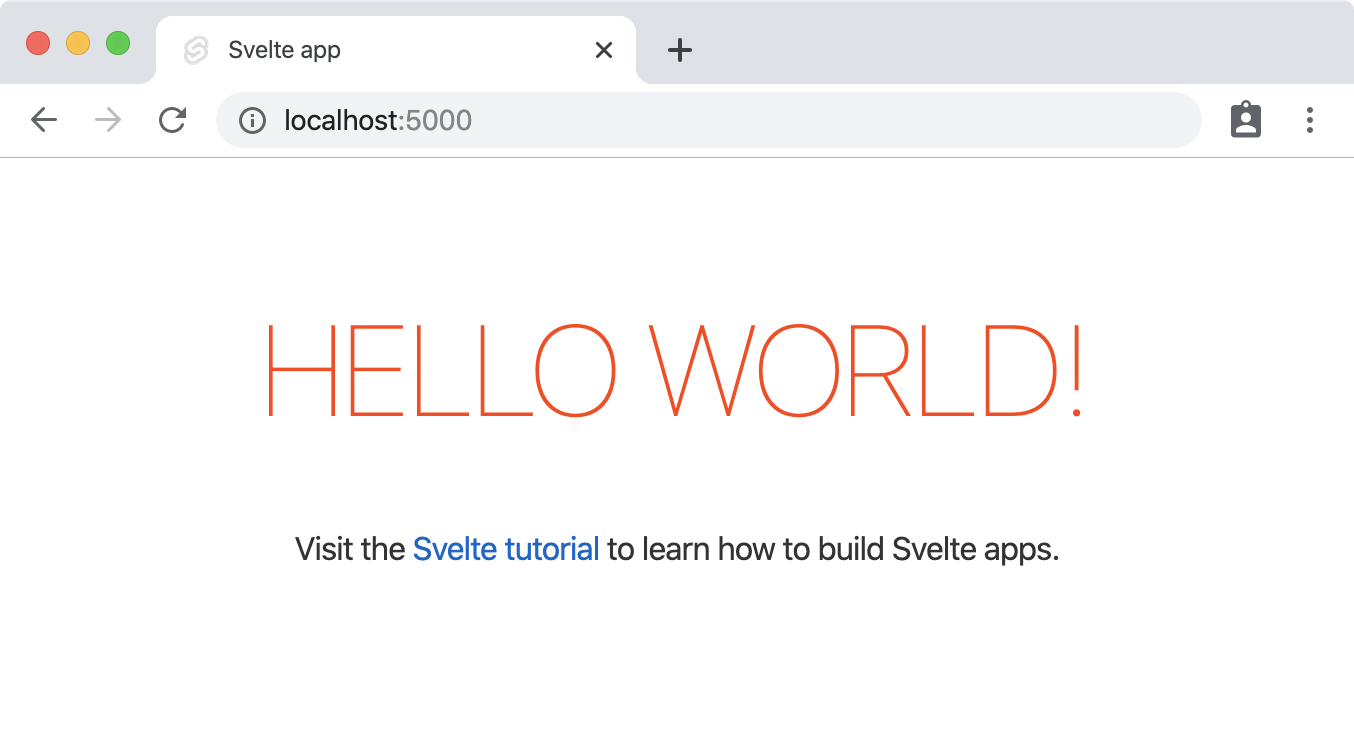The image size is (1354, 750).
Task: Click the text "to learn how to build Svelte apps."
Action: 833,549
